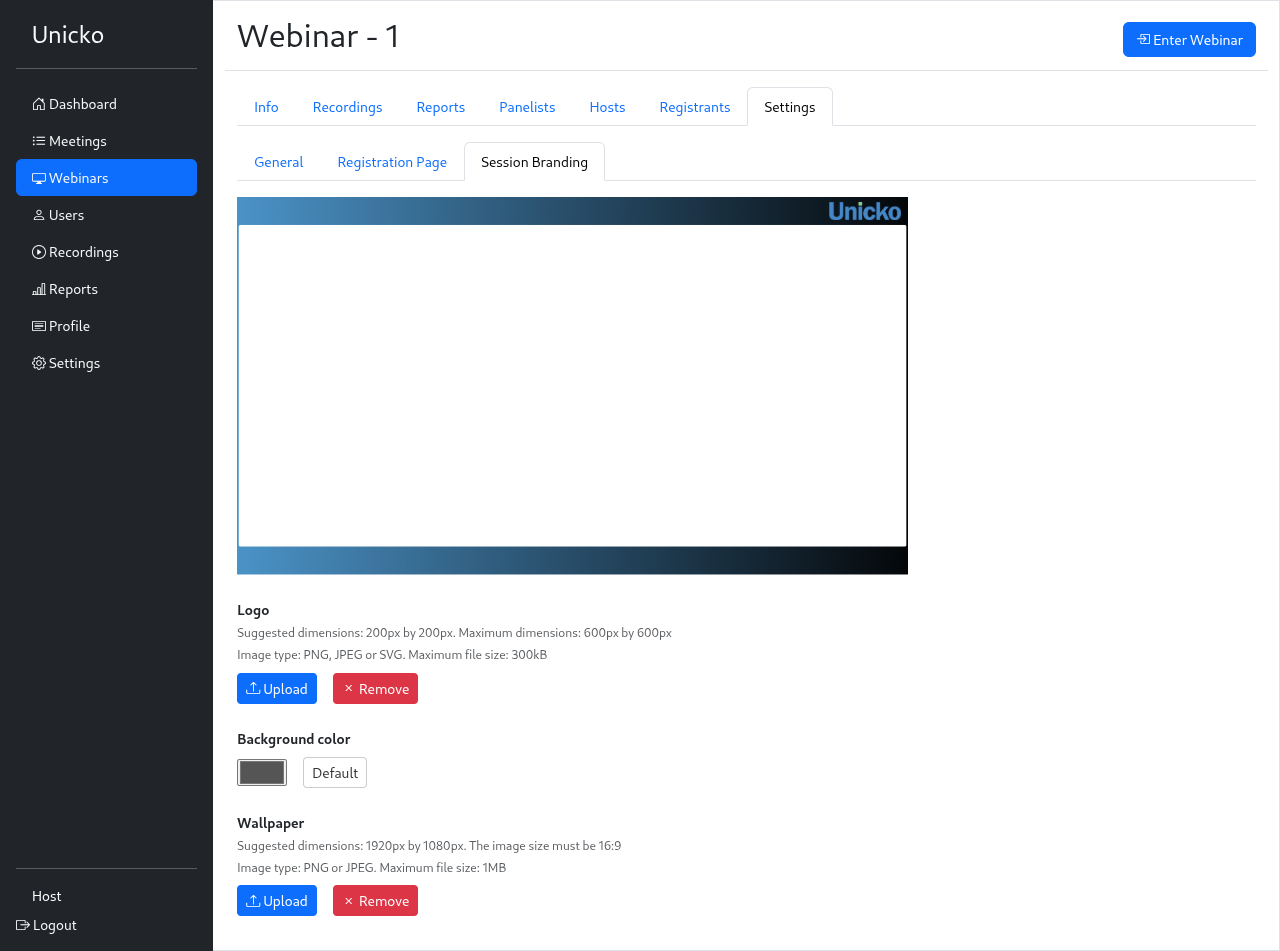Screen dimensions: 1280x951
Task: Click the Meetings list icon
Action: 39,141
